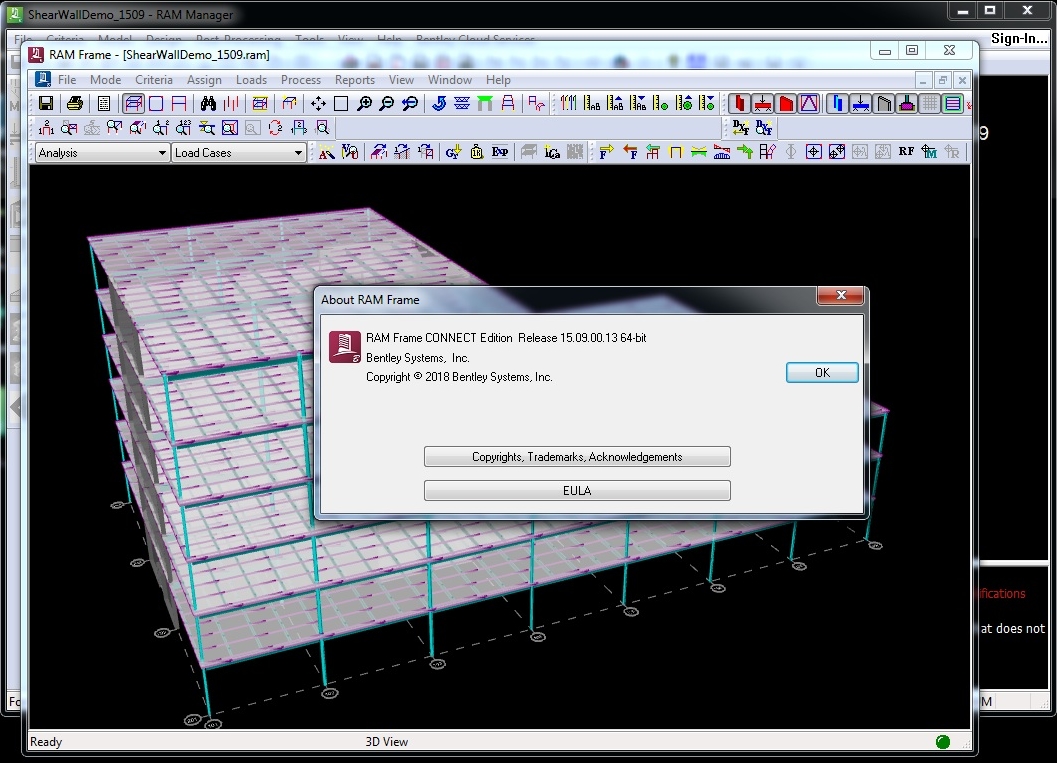Click the red circular arrows refresh icon
Screen dimensions: 1057x763
click(275, 127)
